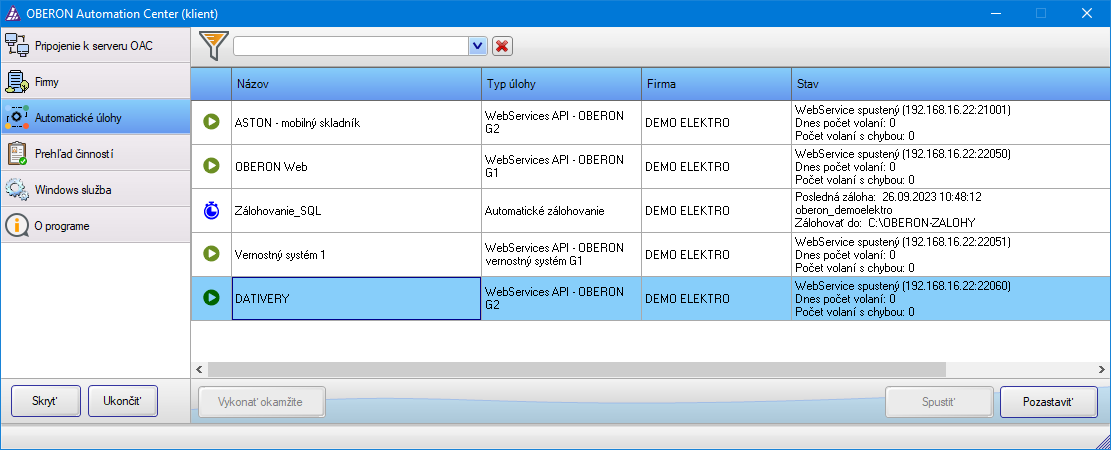The image size is (1111, 450).
Task: Click the play status icon of OBERON Web row
Action: [211, 166]
